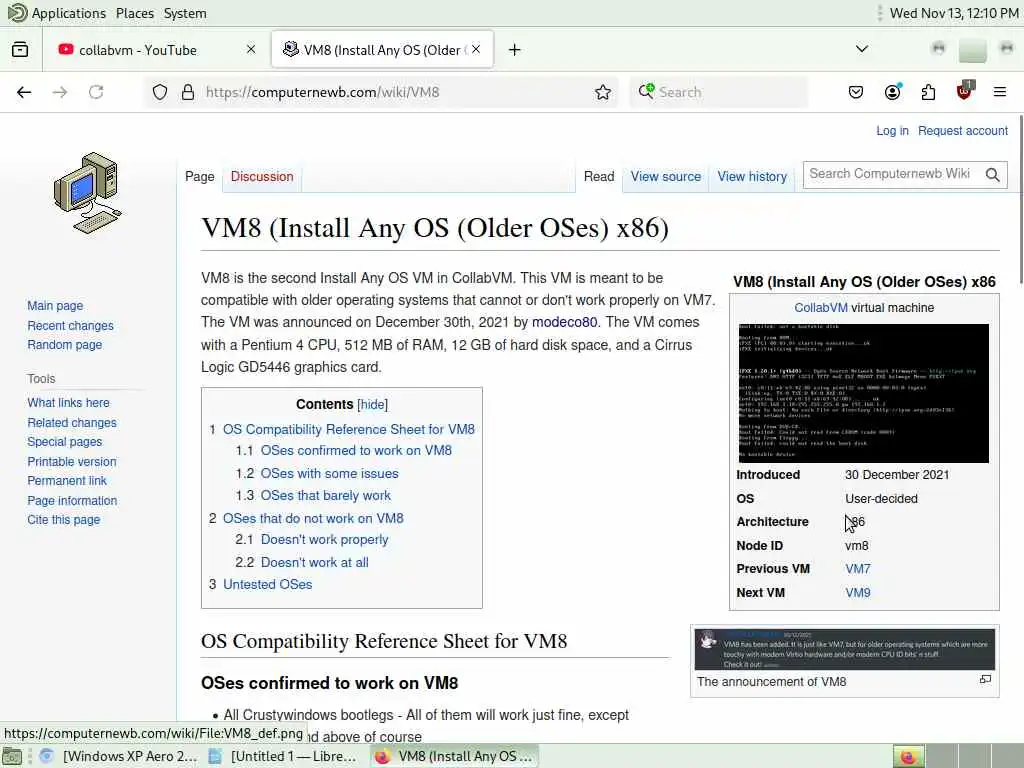Viewport: 1024px width, 768px height.
Task: Click the YouTube favicon on the collabvm tab
Action: point(66,50)
